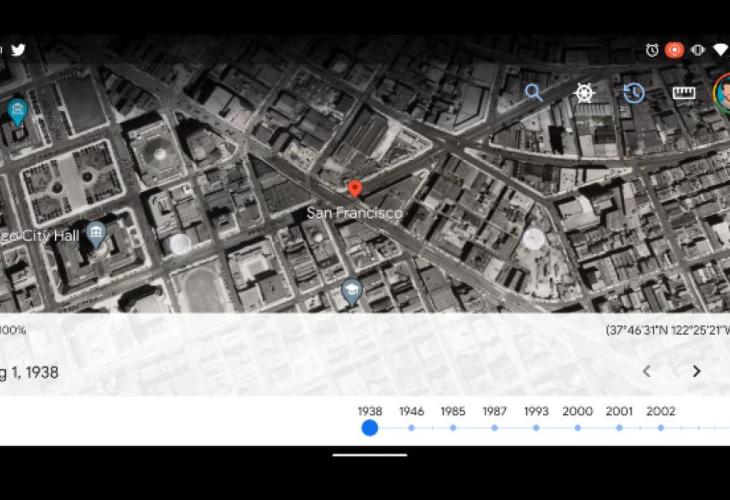The height and width of the screenshot is (500, 730).
Task: Tap the San Francisco place label
Action: 354,213
